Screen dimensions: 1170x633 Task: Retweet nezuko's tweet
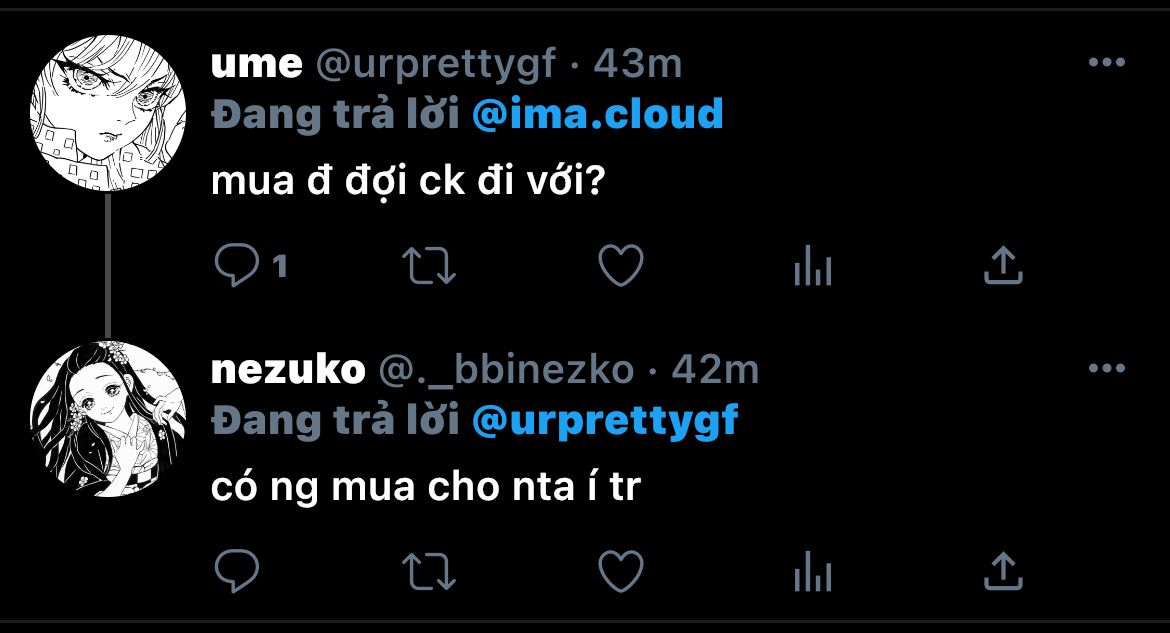pyautogui.click(x=429, y=571)
